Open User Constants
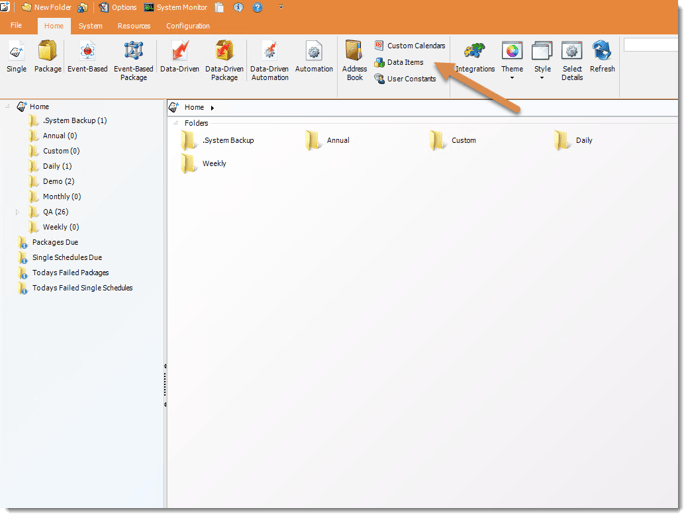Screen dimensions: 688x518 [405, 79]
